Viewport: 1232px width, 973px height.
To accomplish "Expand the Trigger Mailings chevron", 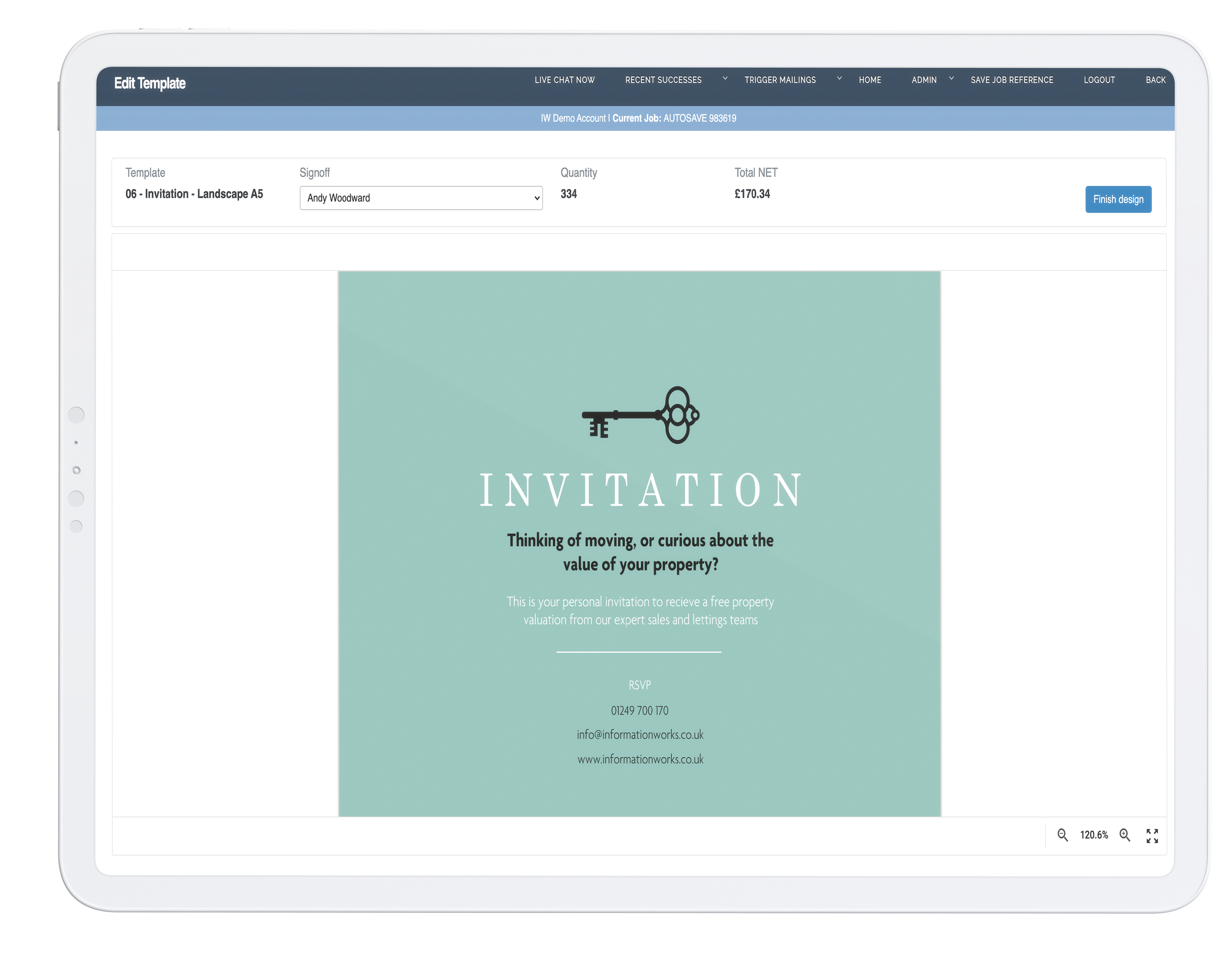I will 839,79.
